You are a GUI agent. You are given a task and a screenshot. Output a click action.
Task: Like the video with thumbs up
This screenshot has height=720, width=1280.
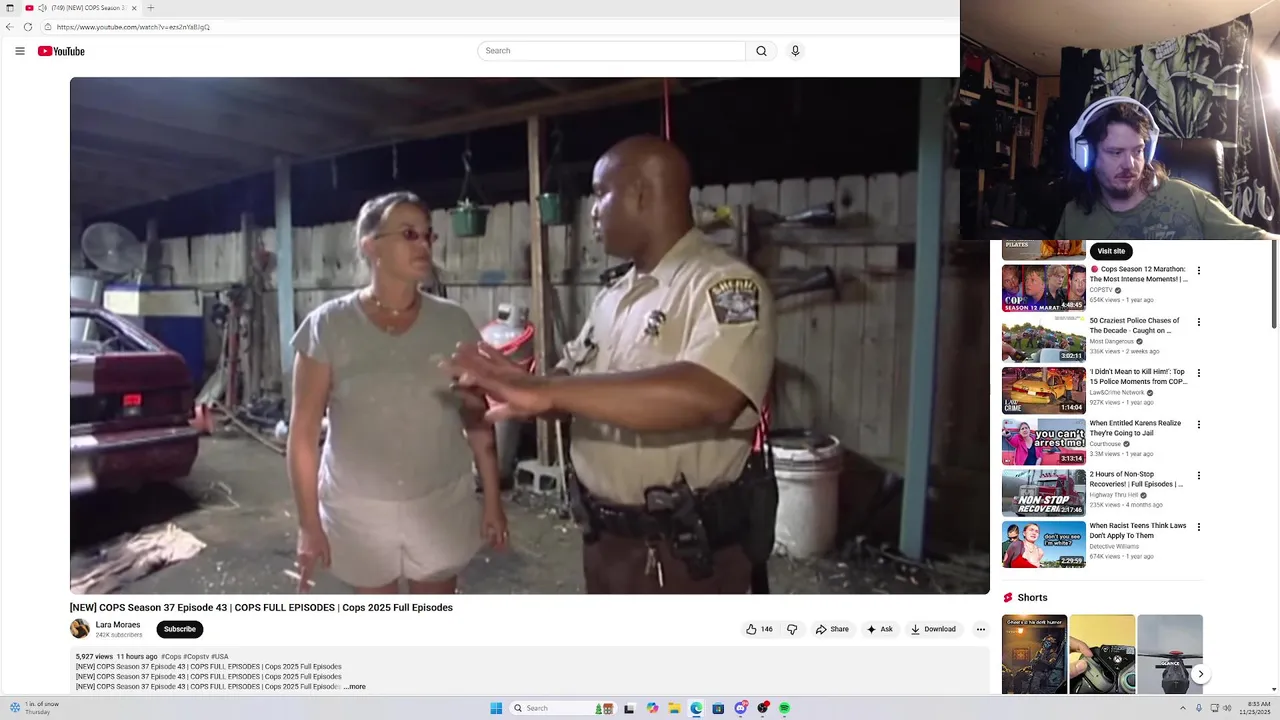click(759, 629)
